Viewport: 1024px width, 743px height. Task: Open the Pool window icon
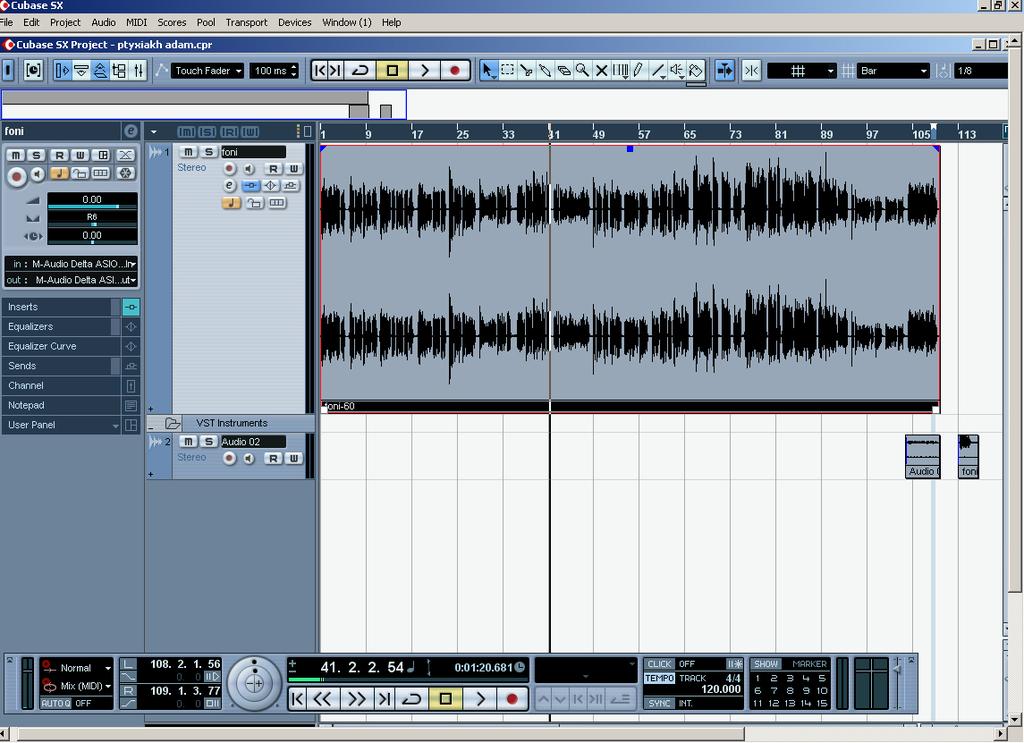point(119,70)
